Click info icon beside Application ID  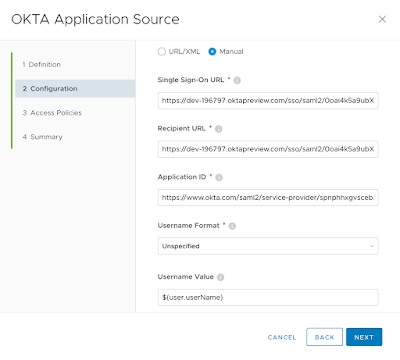pyautogui.click(x=219, y=177)
